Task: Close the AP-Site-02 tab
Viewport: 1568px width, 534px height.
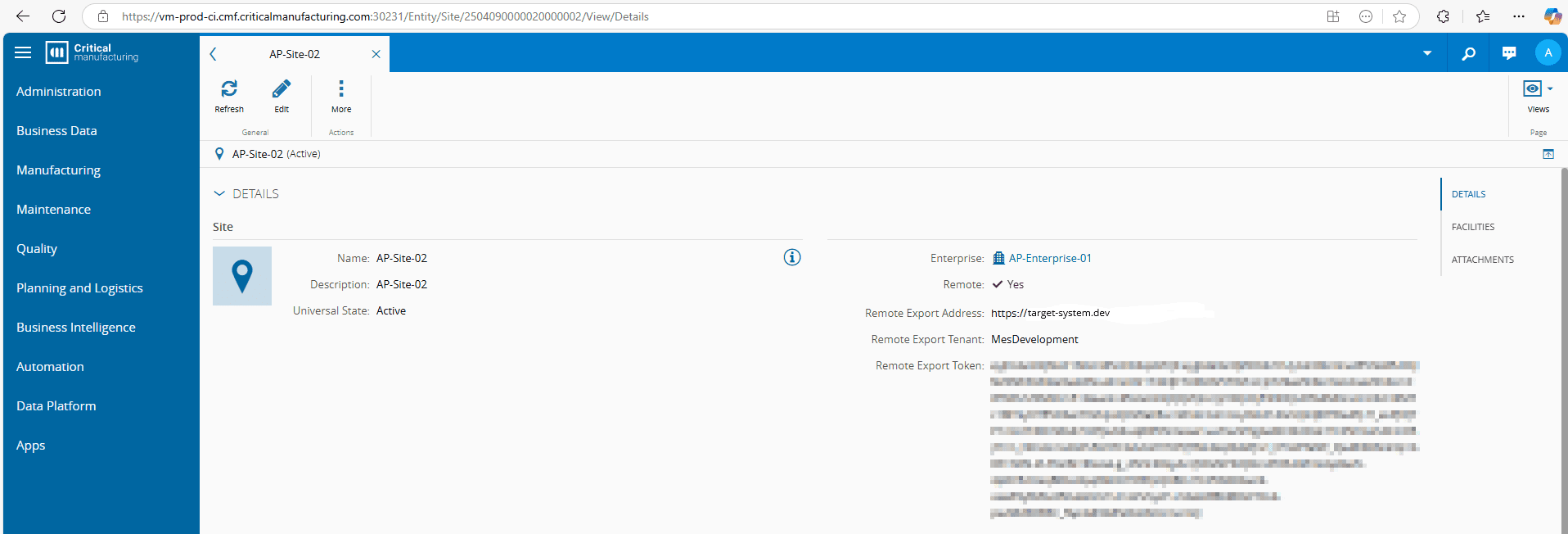Action: [376, 54]
